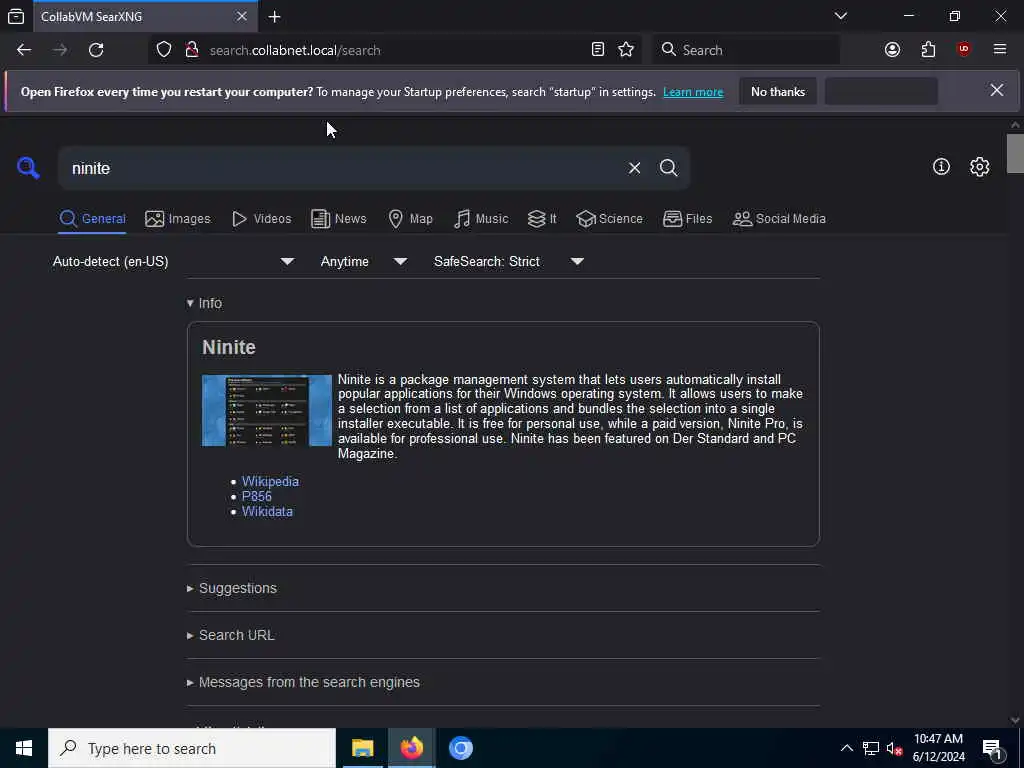Switch to Files category
1024x768 pixels.
tap(687, 219)
